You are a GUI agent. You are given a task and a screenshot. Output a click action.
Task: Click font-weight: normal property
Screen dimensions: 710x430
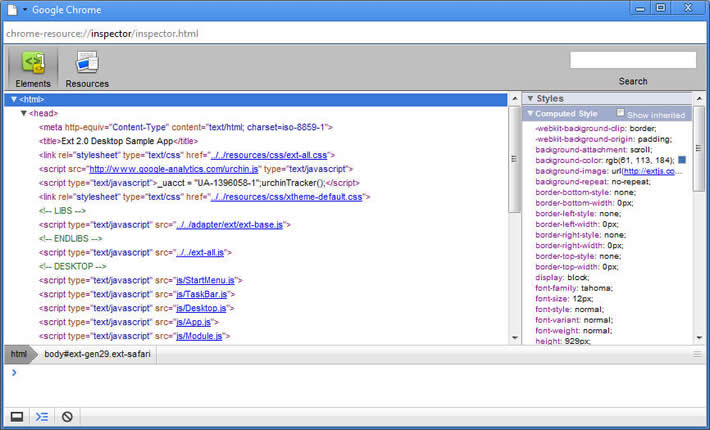574,331
